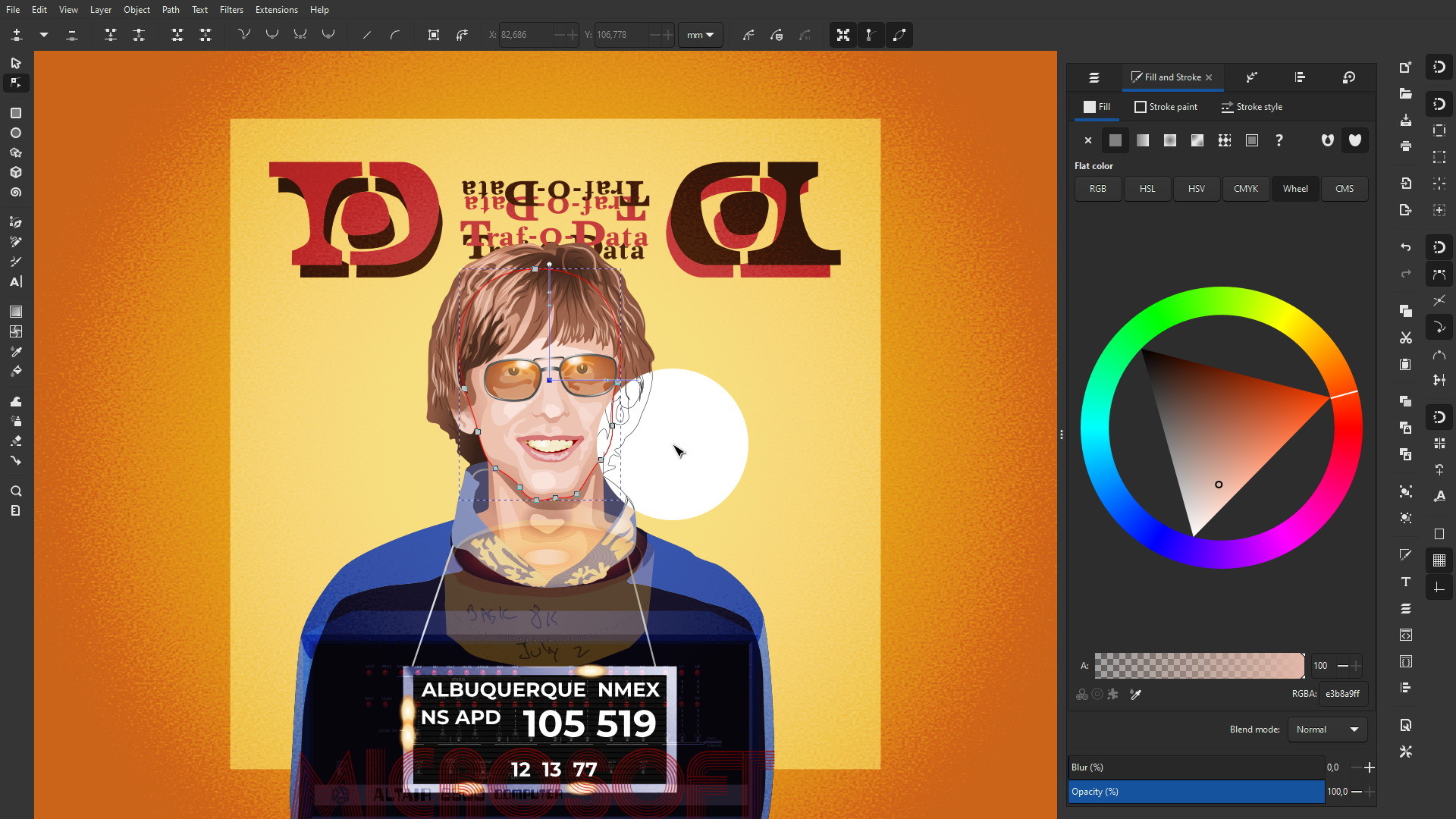
Task: Select the Selector arrow tool
Action: [16, 64]
